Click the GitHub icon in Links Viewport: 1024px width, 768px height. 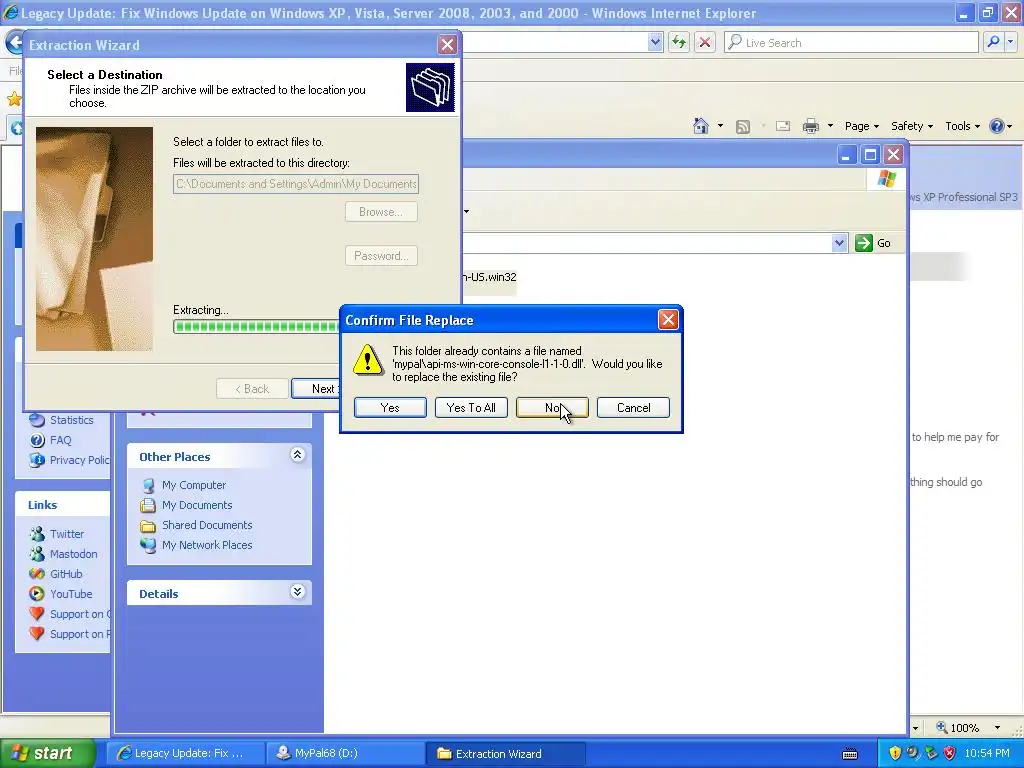(x=37, y=574)
